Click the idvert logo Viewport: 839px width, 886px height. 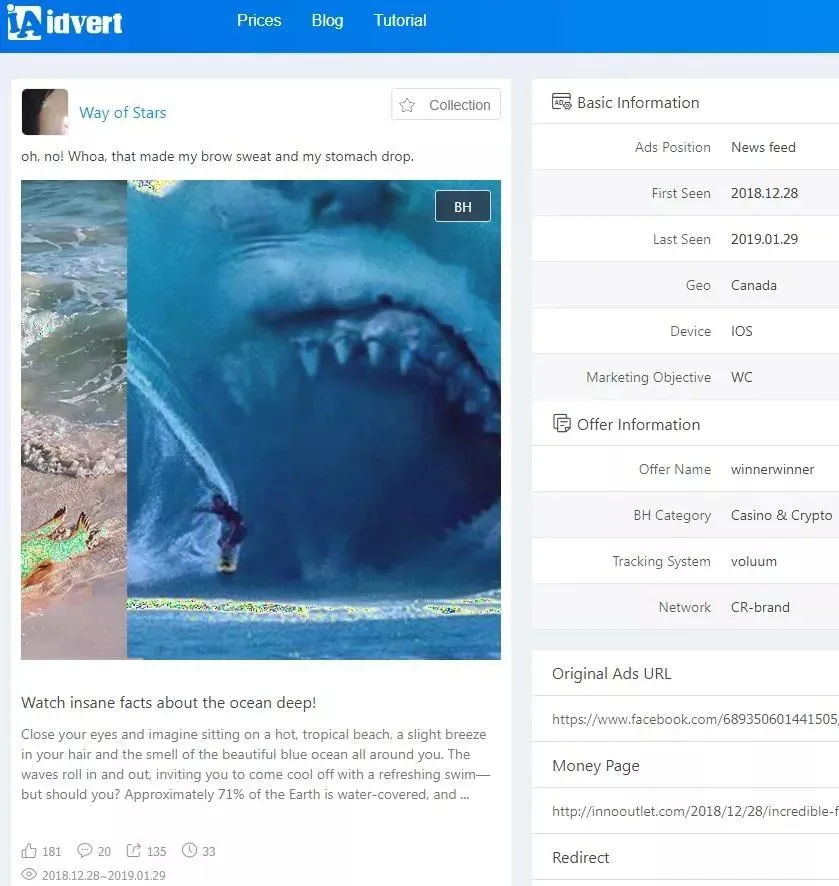(x=65, y=22)
